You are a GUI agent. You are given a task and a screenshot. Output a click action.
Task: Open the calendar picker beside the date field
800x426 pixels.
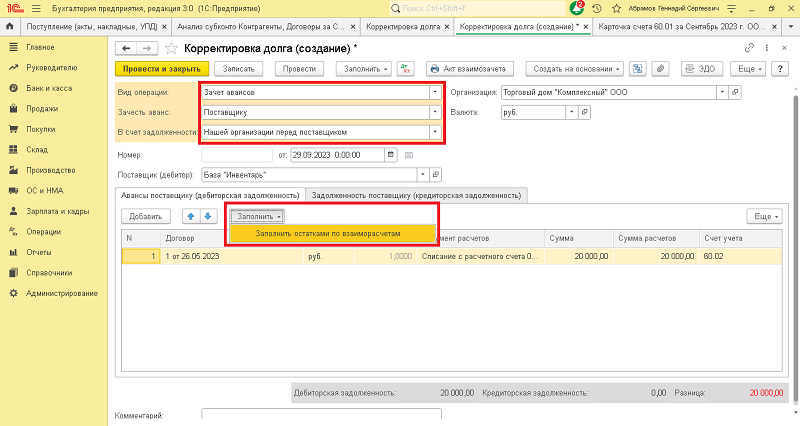coord(392,155)
